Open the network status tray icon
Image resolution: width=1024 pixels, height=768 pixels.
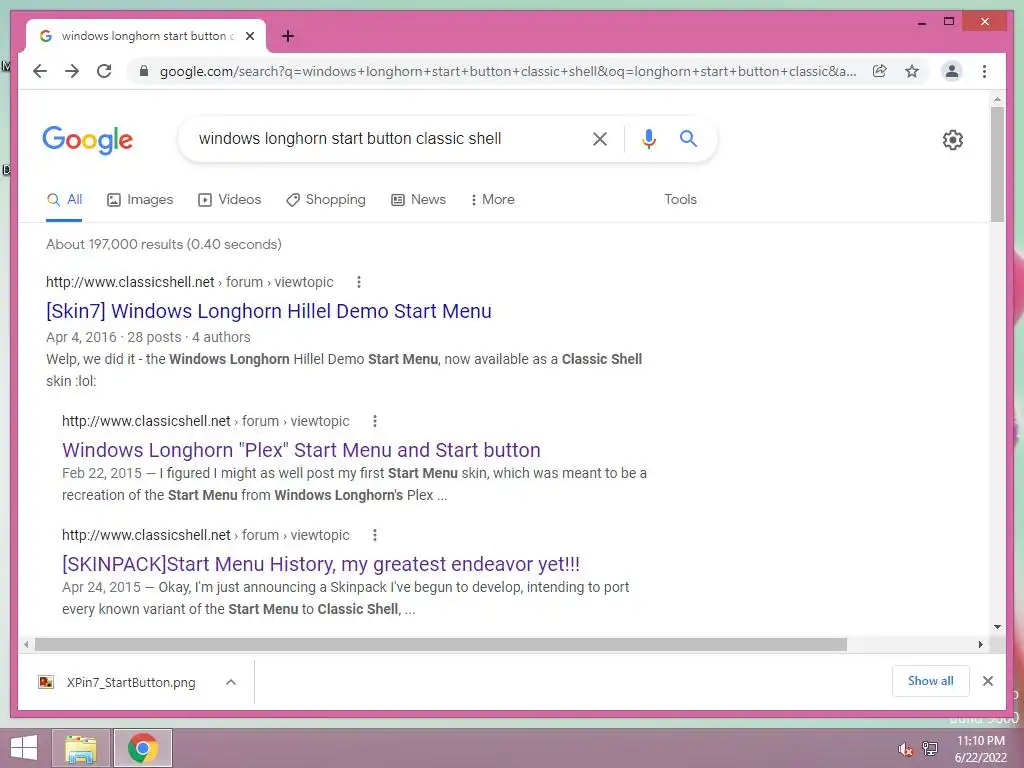930,749
